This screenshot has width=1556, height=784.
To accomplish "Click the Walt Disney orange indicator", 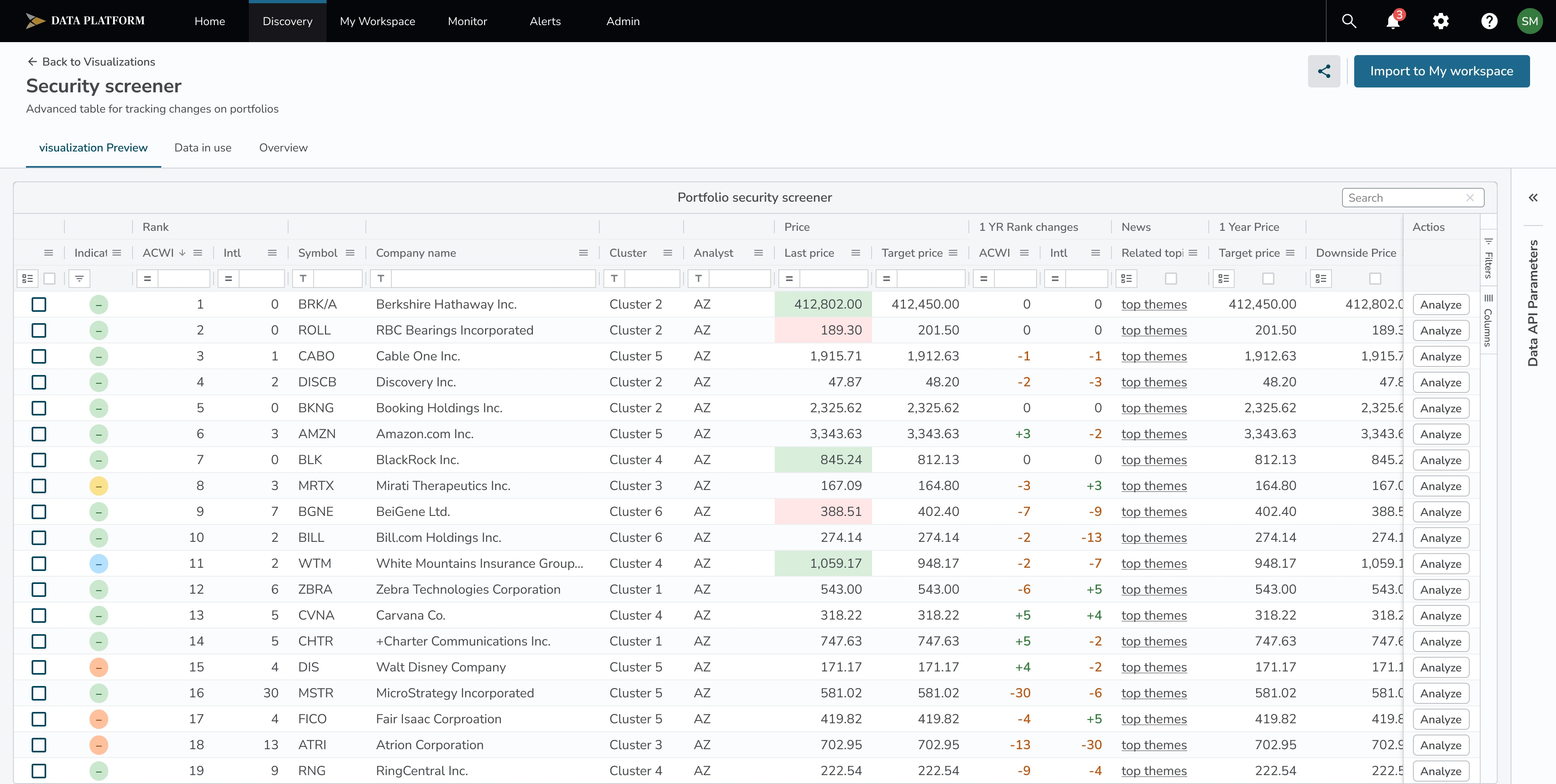I will [98, 667].
